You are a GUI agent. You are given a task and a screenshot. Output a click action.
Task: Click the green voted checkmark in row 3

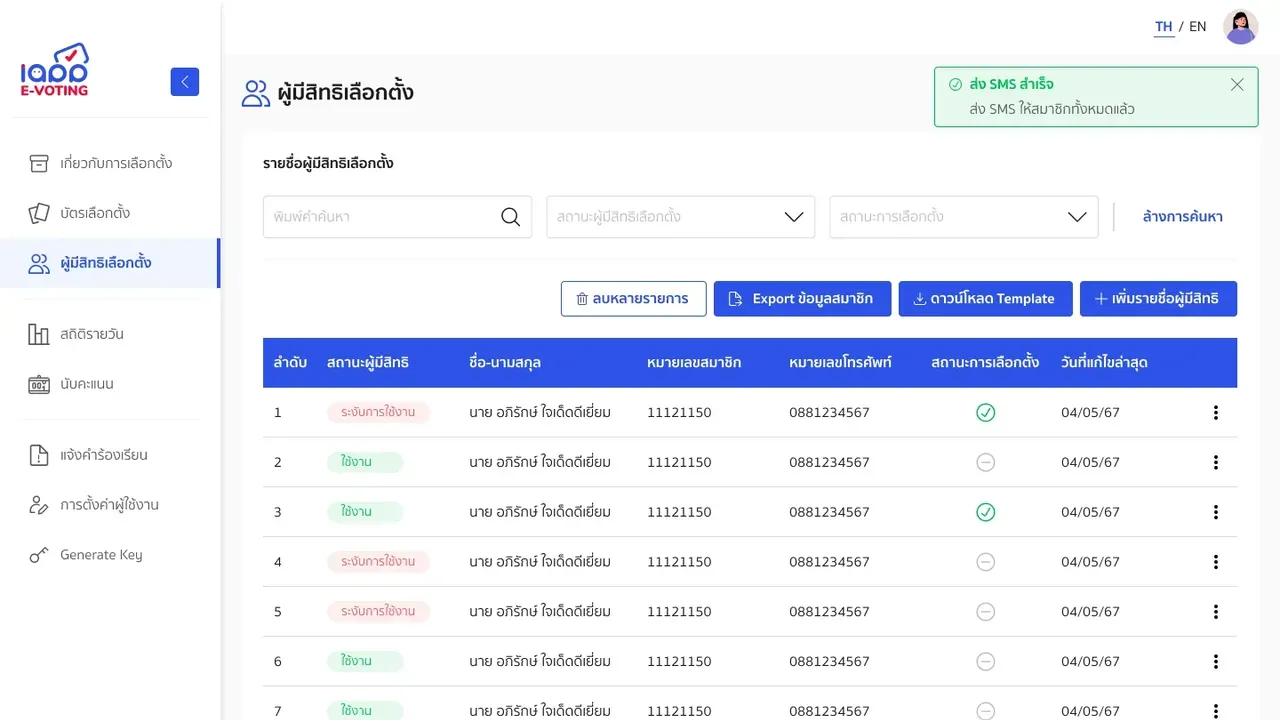(986, 512)
